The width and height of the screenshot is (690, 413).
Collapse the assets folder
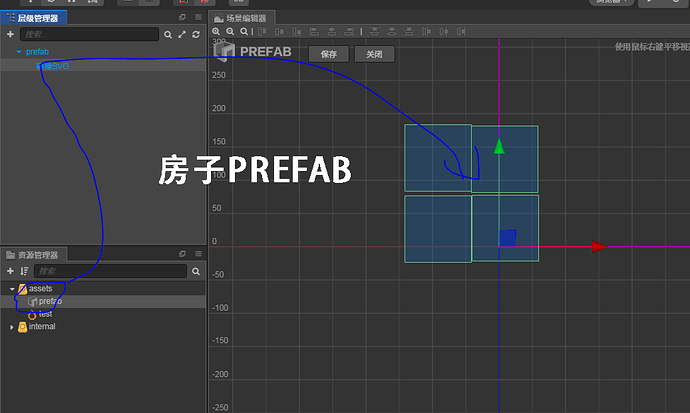tap(12, 289)
